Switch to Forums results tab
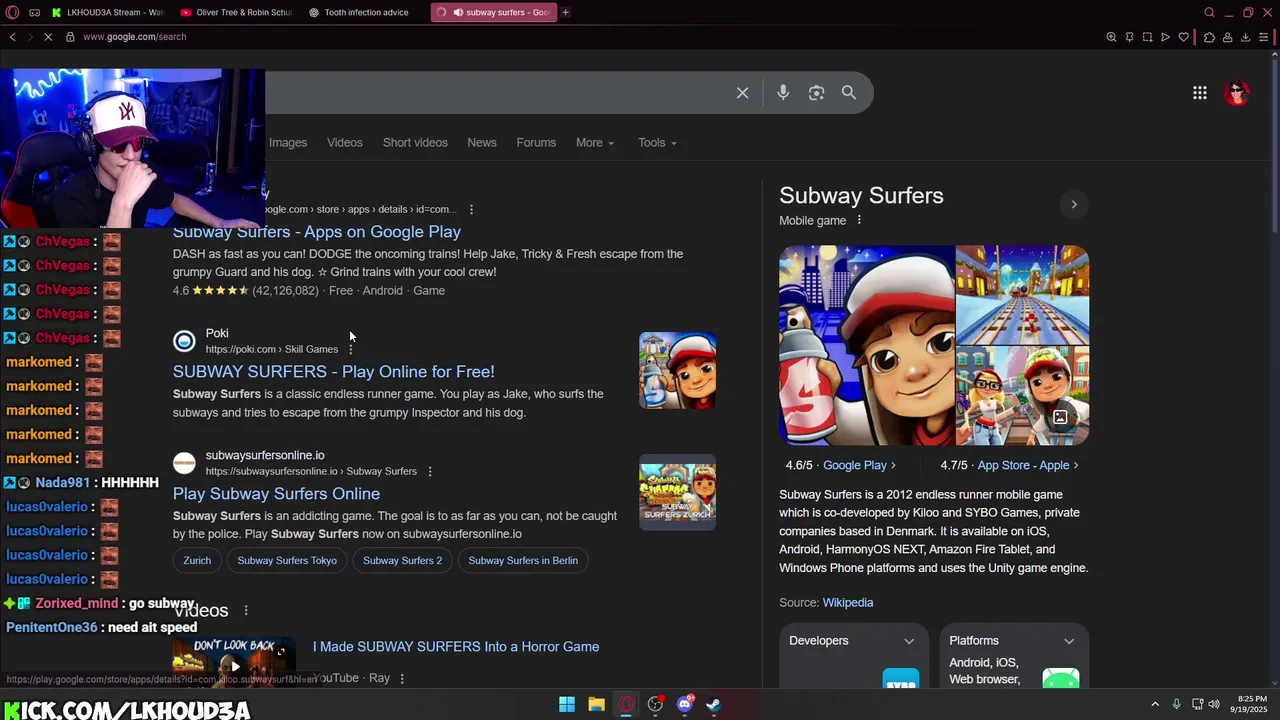Screen dimensions: 1280x720 [x=536, y=143]
